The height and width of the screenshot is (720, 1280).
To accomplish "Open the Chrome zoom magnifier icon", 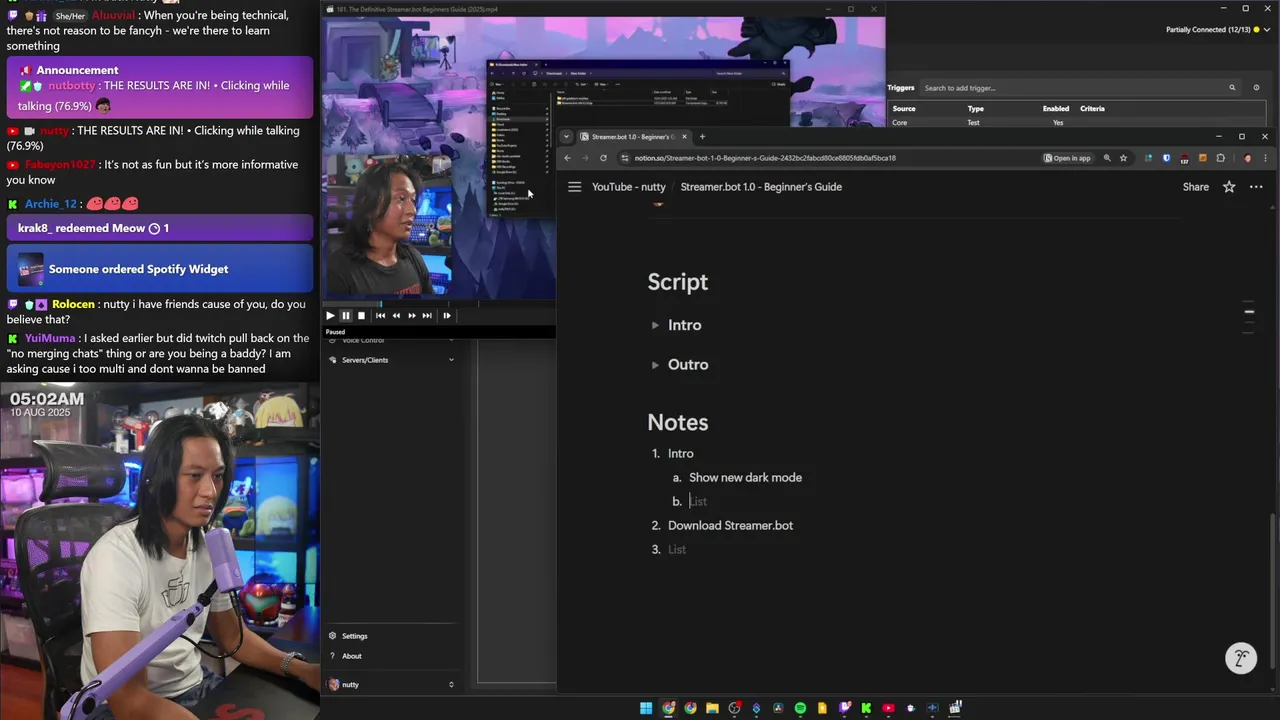I will (x=1107, y=158).
